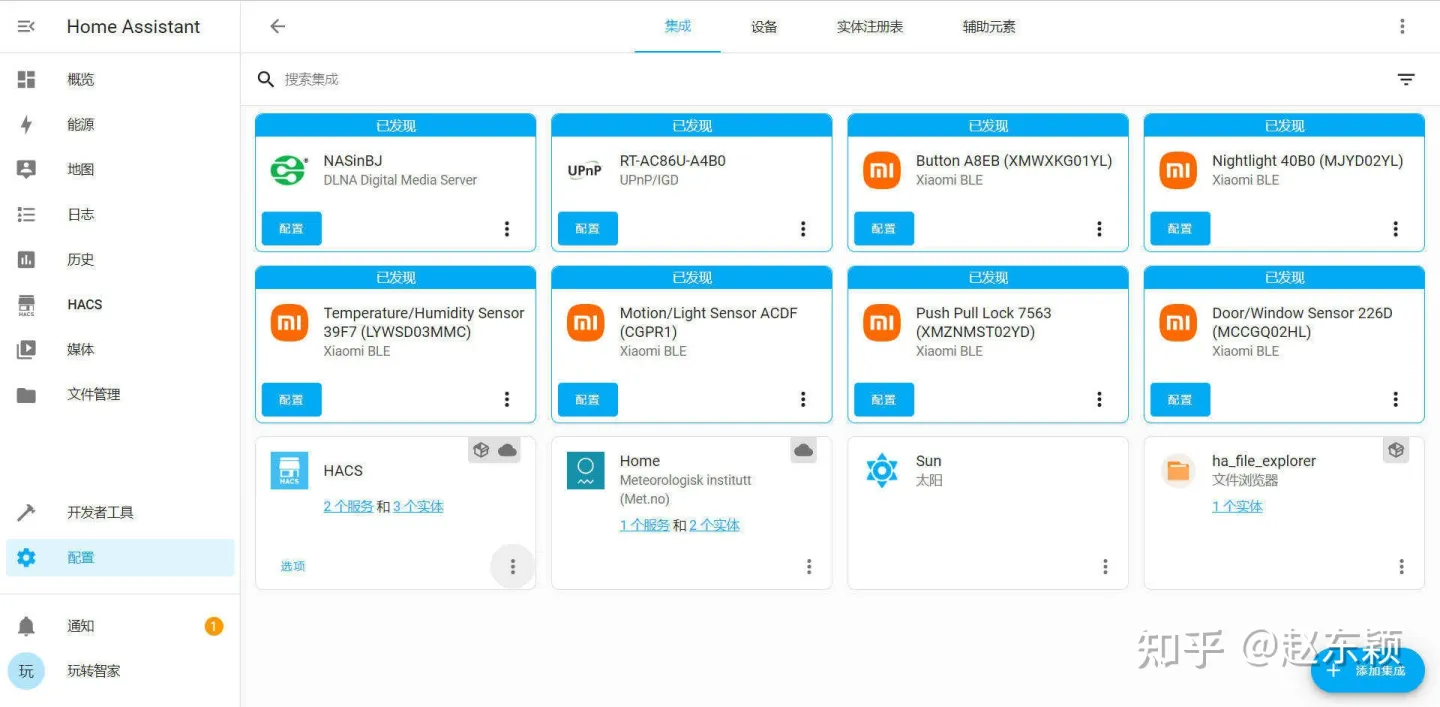The height and width of the screenshot is (707, 1440).
Task: Go back with the arrow icon
Action: [278, 27]
